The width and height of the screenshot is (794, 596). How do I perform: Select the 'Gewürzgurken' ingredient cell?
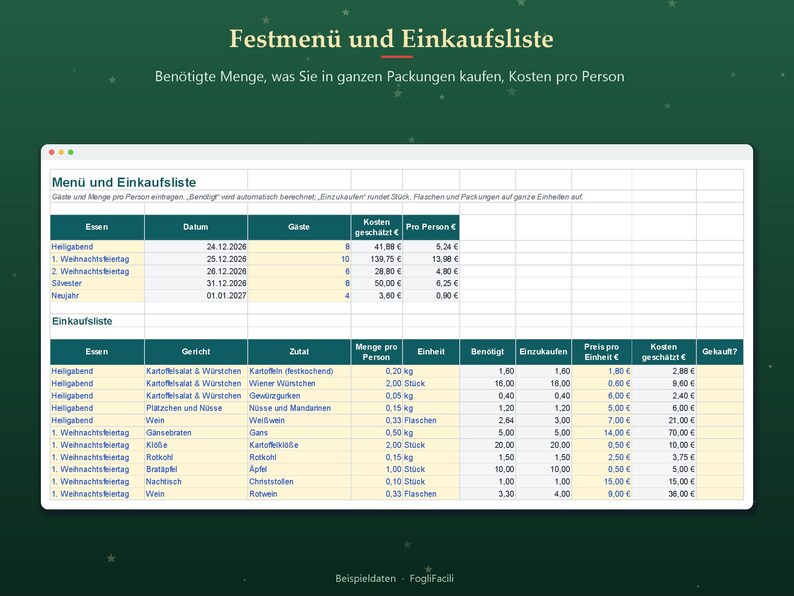299,396
